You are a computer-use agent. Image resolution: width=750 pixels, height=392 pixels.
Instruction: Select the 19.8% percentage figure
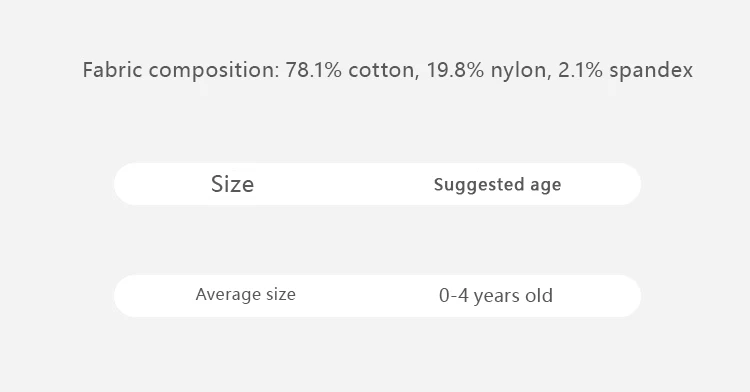tap(455, 70)
